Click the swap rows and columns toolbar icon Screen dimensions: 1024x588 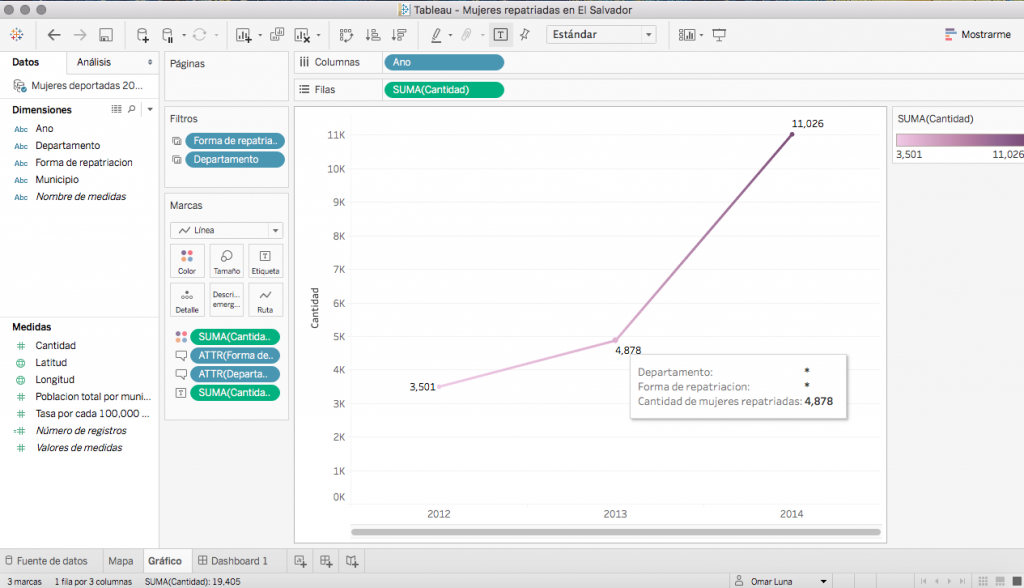[345, 34]
